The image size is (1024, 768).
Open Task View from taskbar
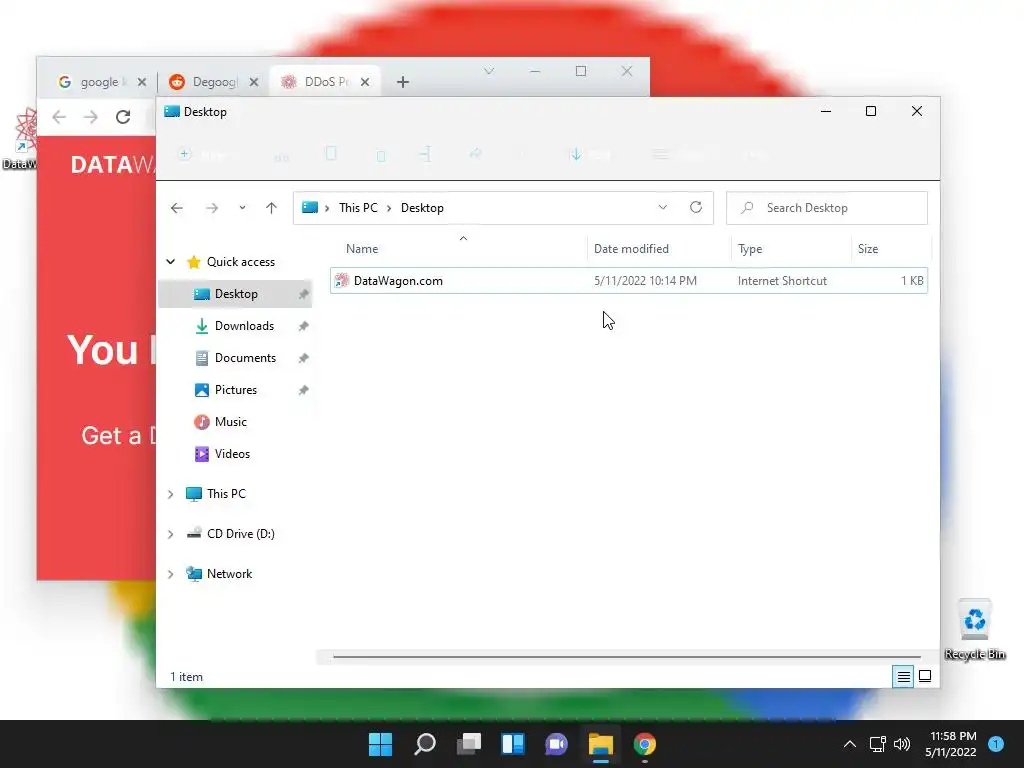(469, 744)
